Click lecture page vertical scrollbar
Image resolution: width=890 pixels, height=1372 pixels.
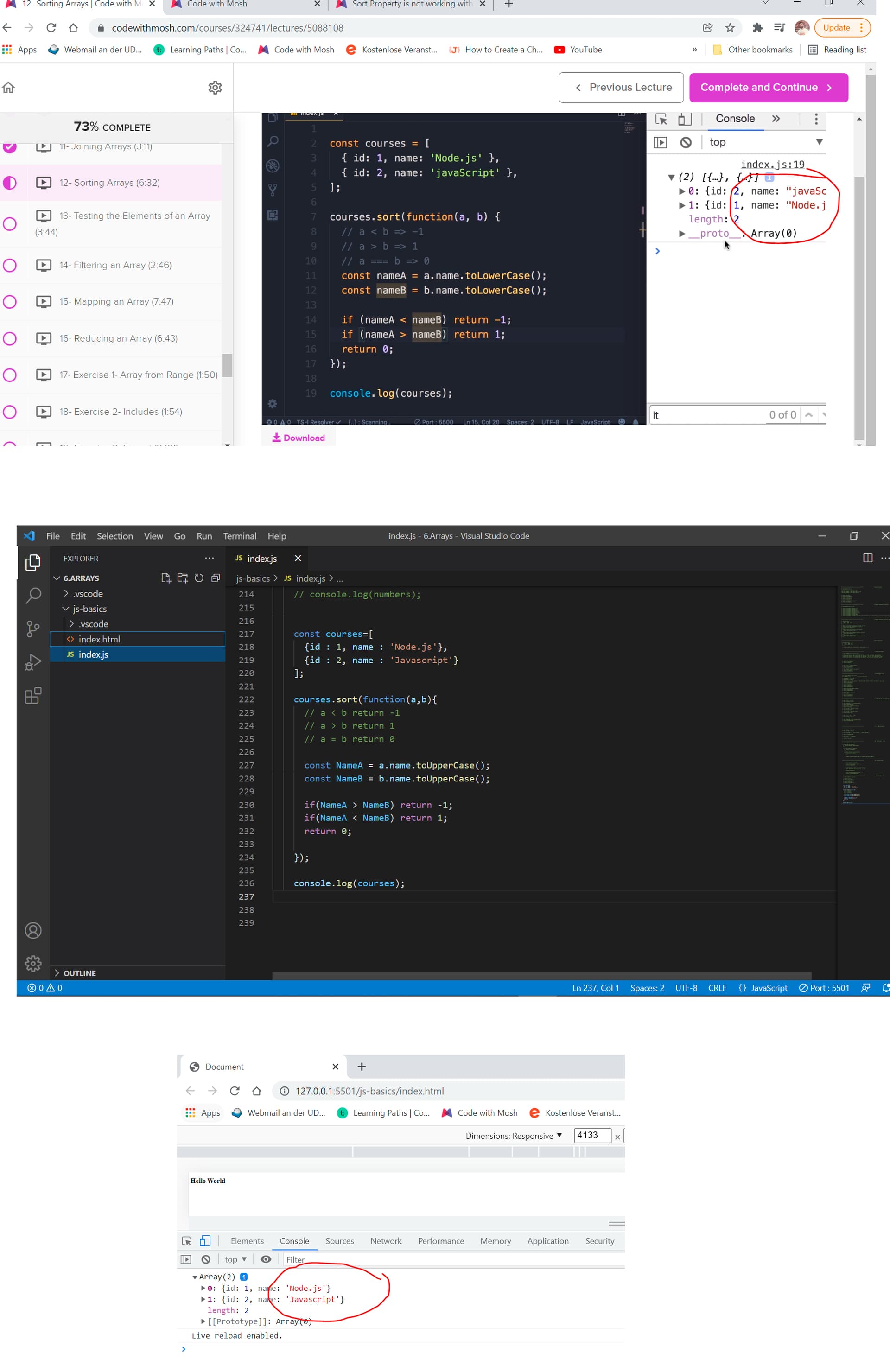858,308
